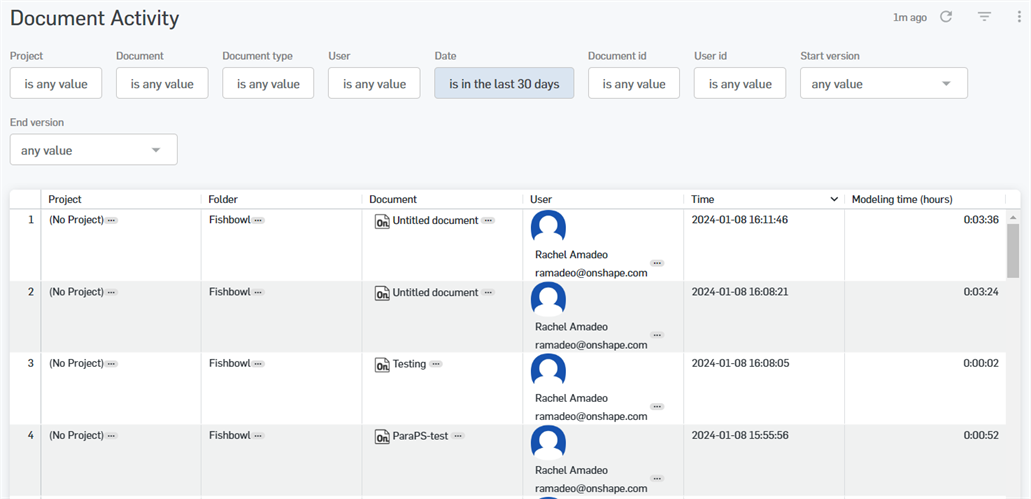Click ellipsis after row 2 (No Project)
The width and height of the screenshot is (1031, 499).
click(x=111, y=293)
